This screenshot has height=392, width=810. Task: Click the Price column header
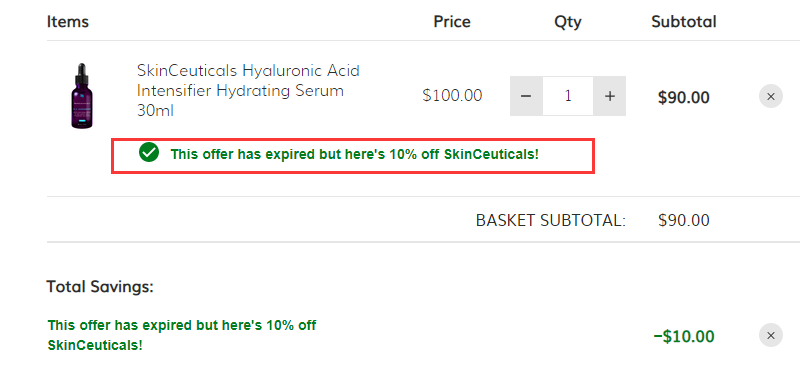(x=452, y=22)
